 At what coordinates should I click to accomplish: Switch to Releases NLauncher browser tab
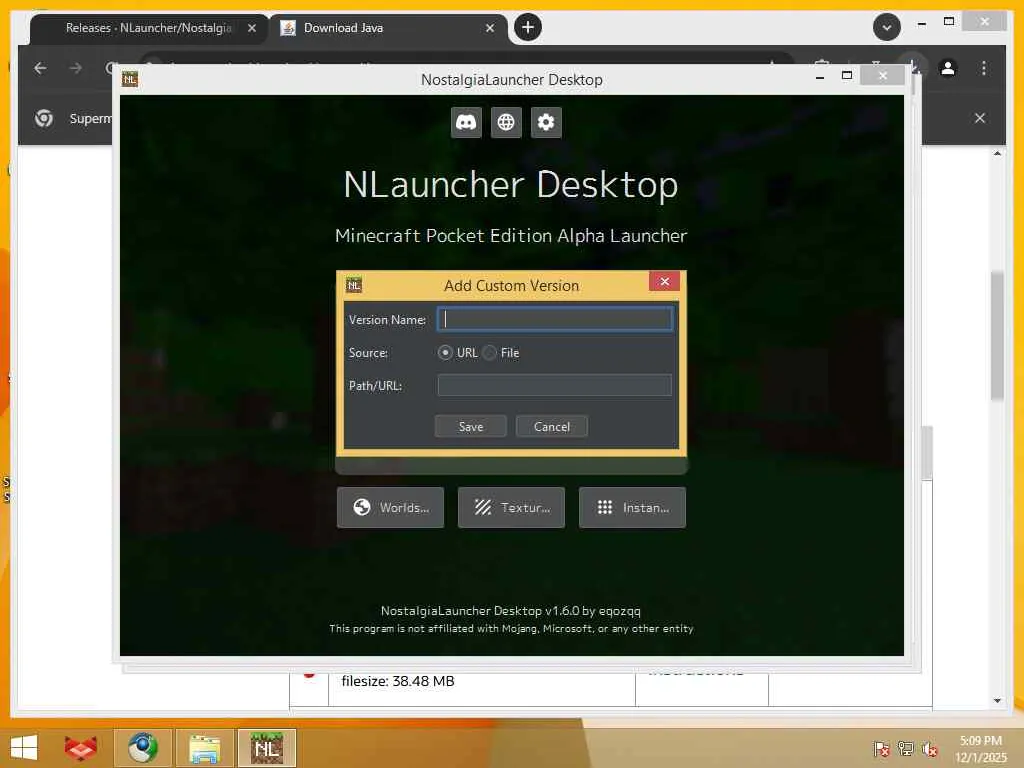(149, 28)
